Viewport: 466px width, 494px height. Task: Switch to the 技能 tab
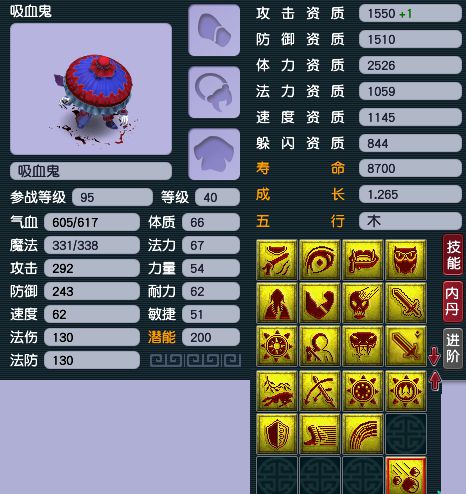pyautogui.click(x=453, y=255)
